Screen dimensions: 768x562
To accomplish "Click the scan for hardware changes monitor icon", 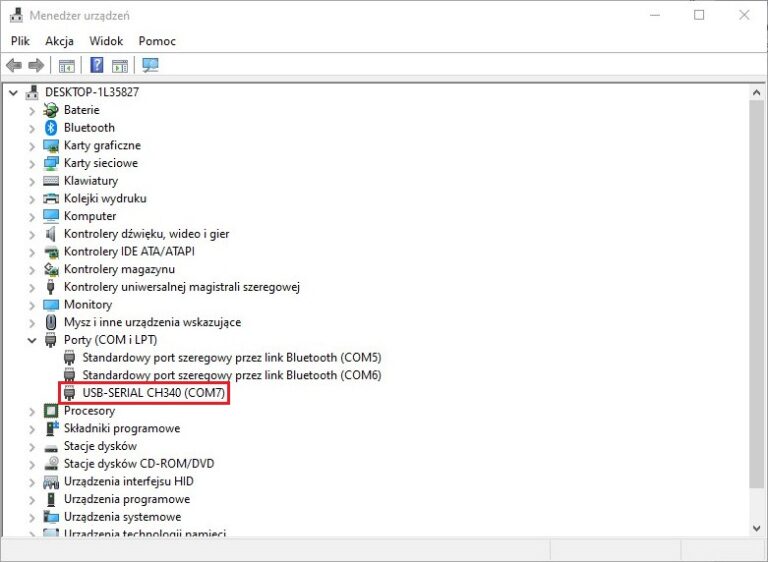I will 150,66.
